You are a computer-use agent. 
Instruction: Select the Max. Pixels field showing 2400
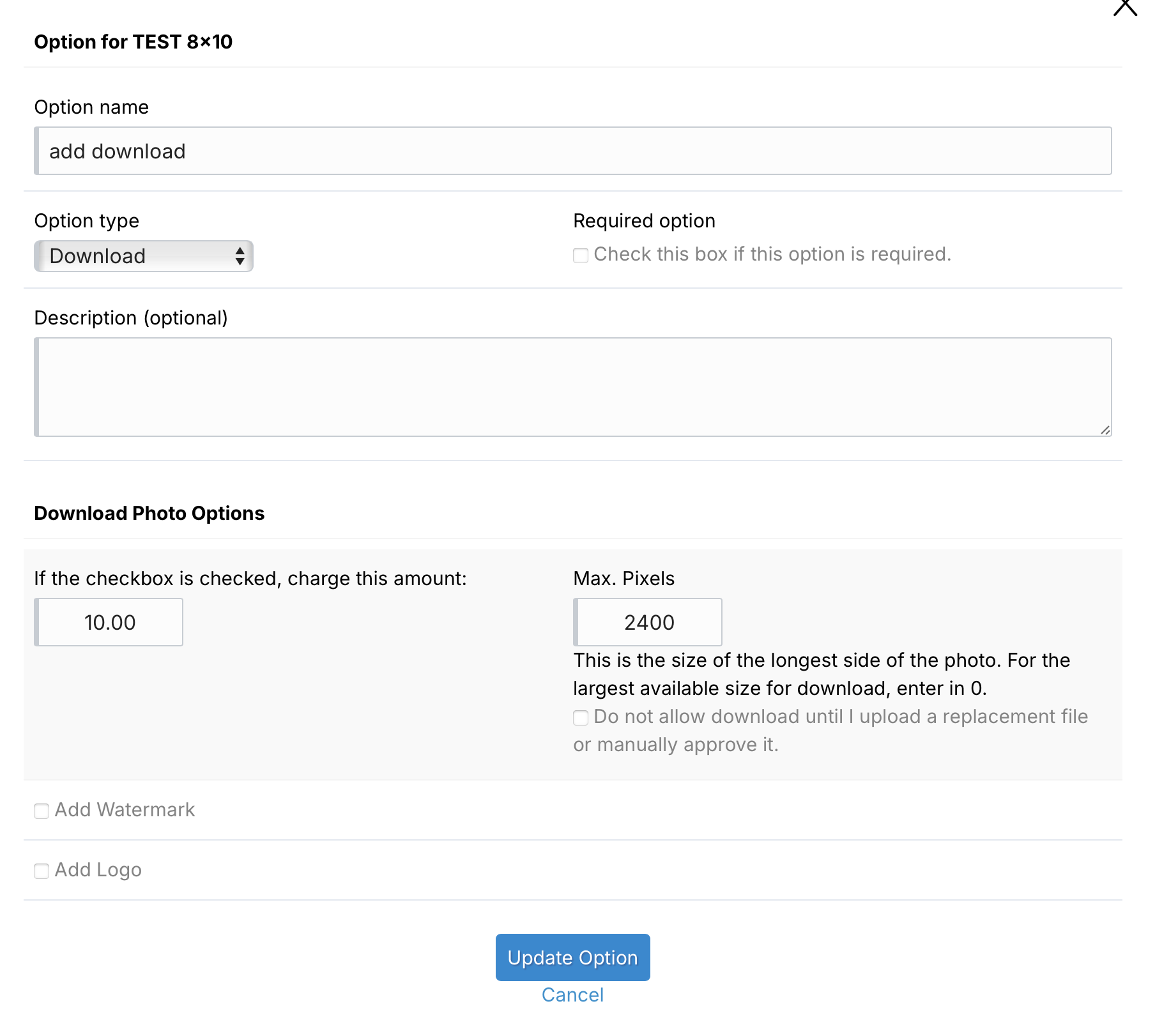[x=648, y=622]
